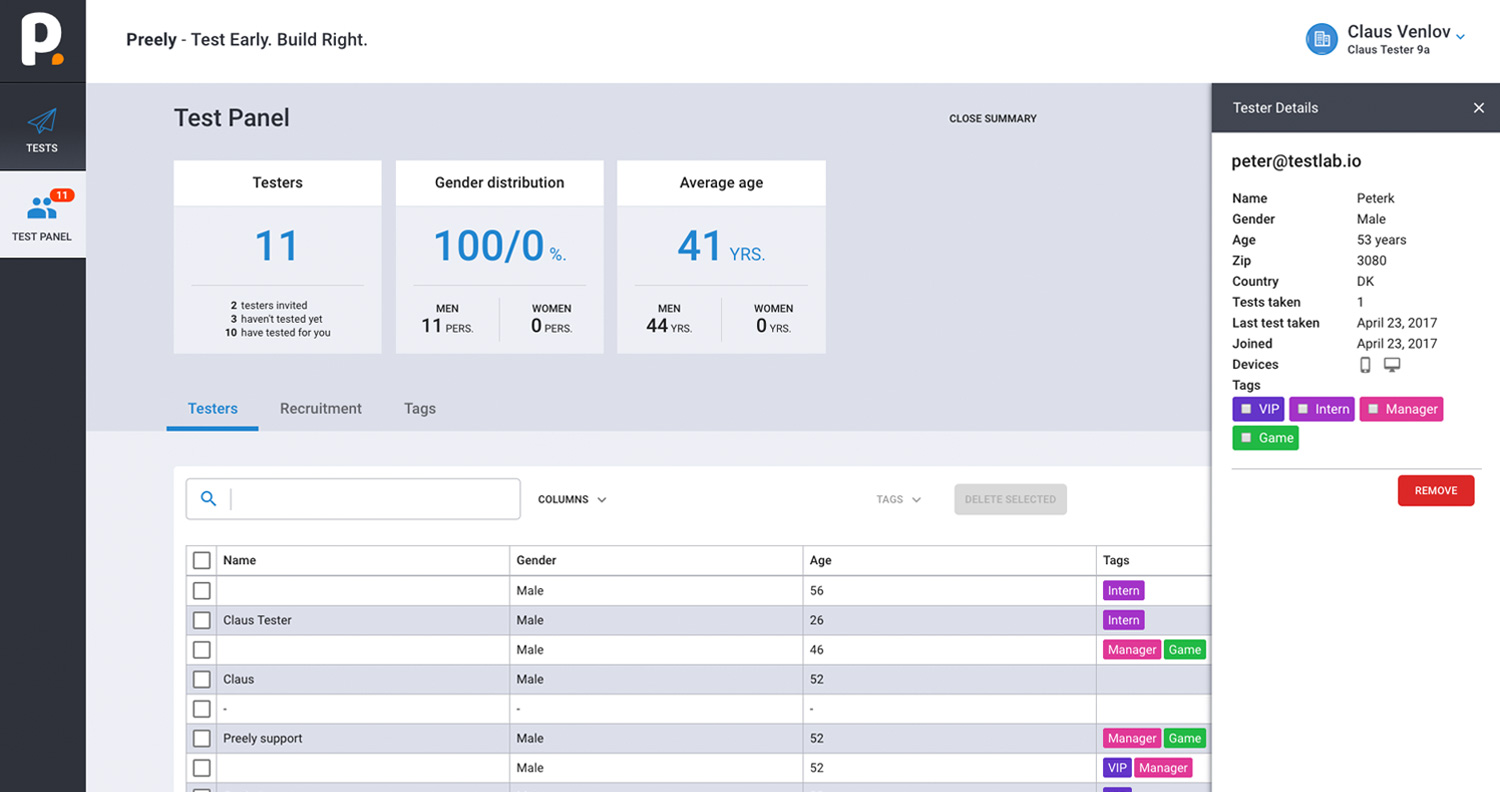Toggle the select-all checkbox in table header

(201, 560)
